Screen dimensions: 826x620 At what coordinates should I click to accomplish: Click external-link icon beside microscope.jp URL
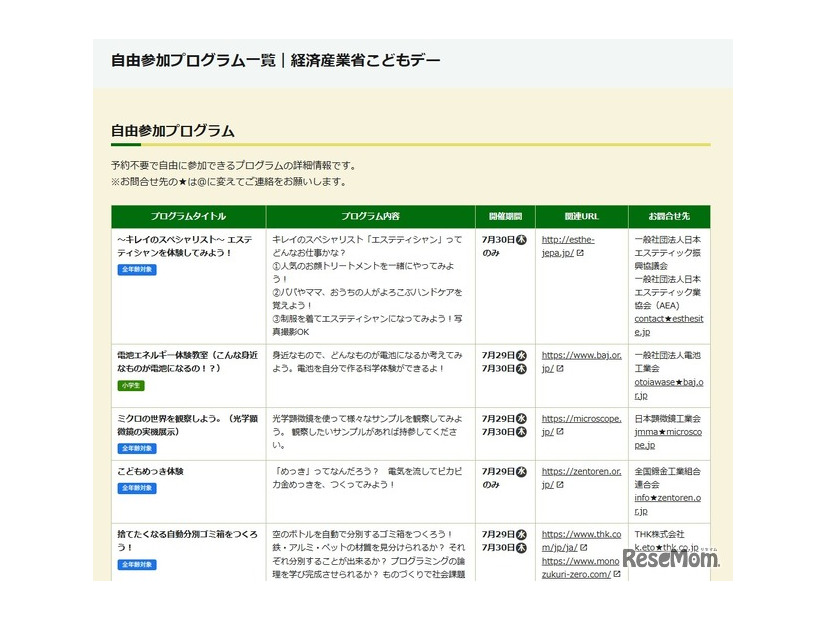click(560, 431)
